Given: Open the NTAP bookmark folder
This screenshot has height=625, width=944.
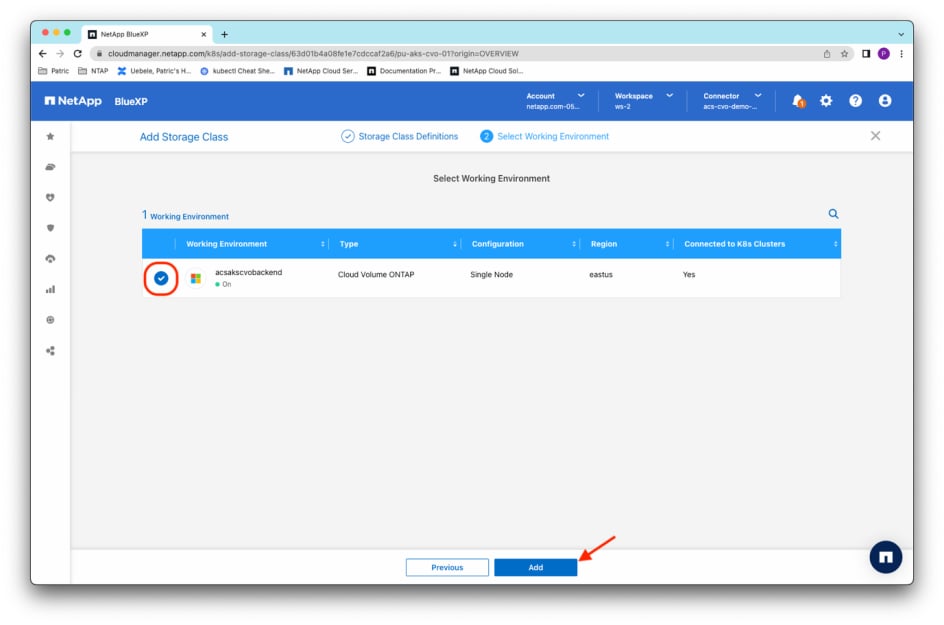Looking at the screenshot, I should [x=93, y=71].
